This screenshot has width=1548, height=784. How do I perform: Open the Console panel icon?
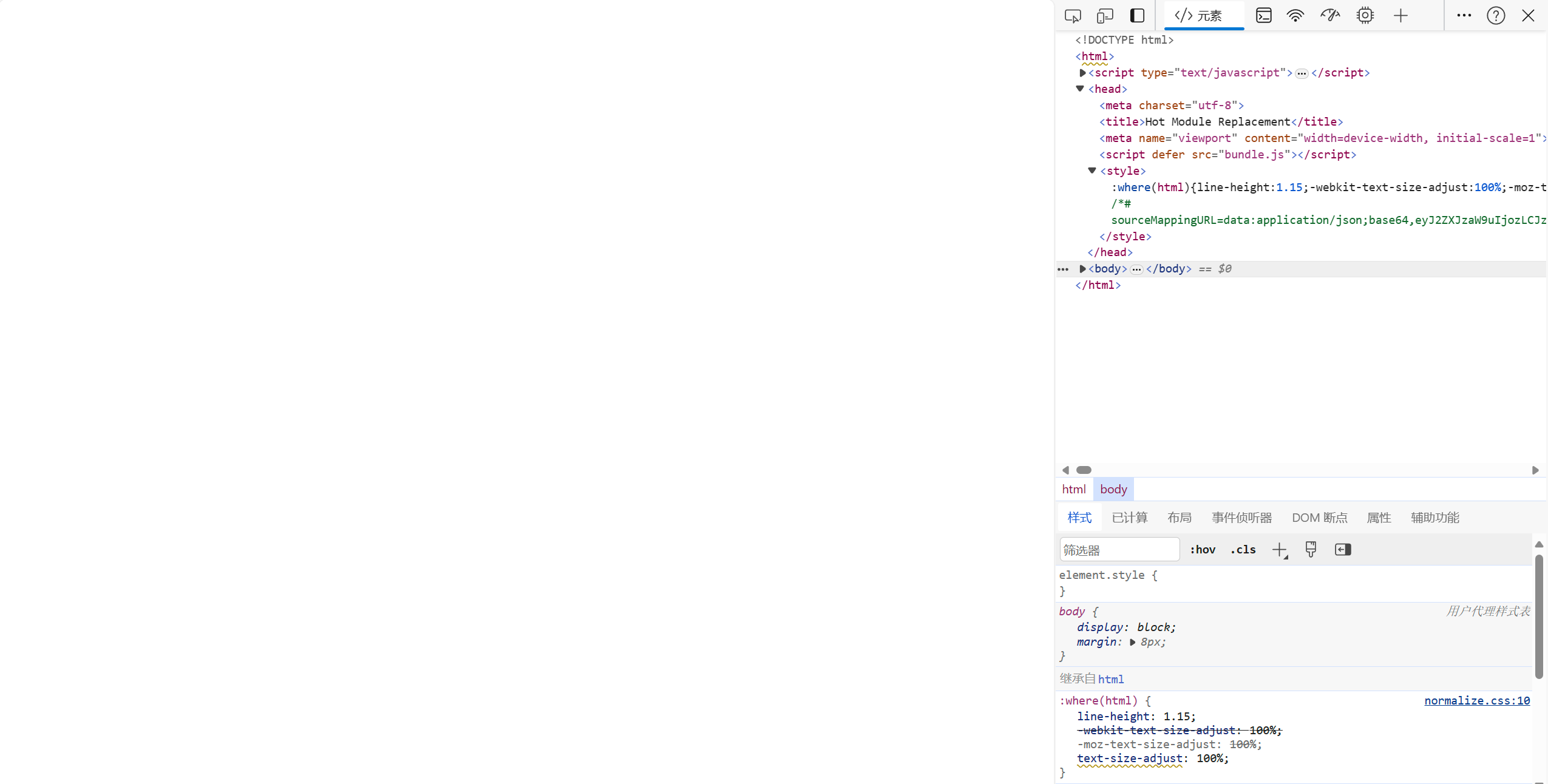1263,16
